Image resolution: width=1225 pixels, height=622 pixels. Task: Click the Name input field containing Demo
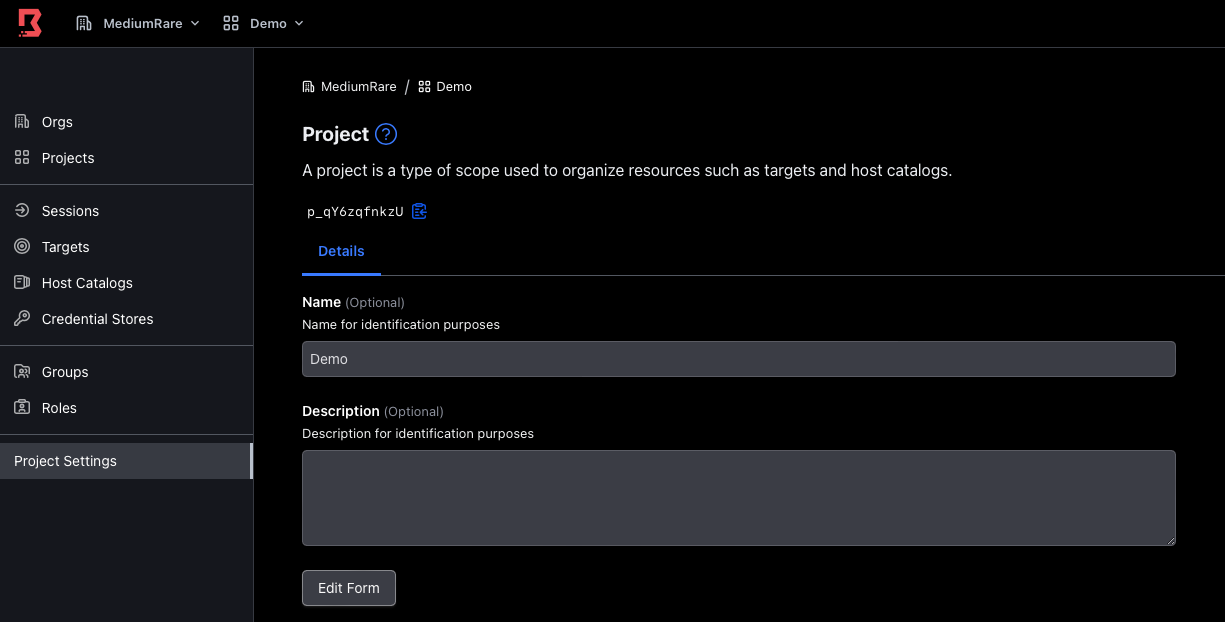(738, 359)
